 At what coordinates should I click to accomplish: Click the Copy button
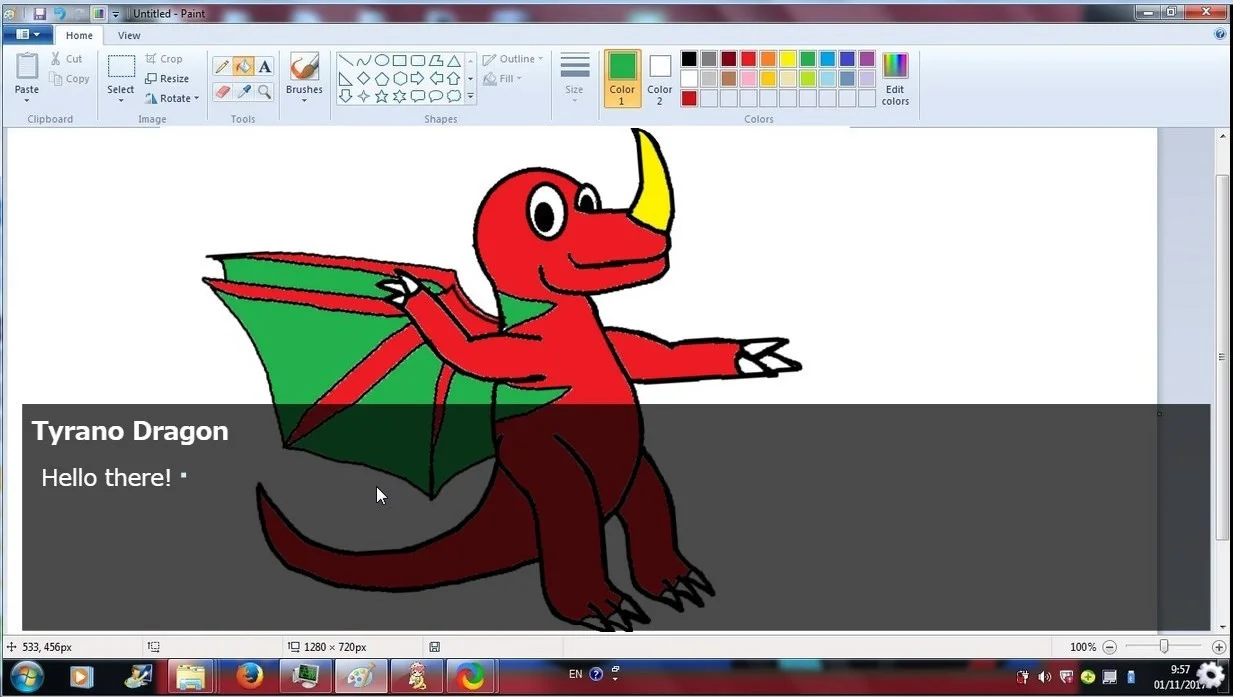pos(69,79)
